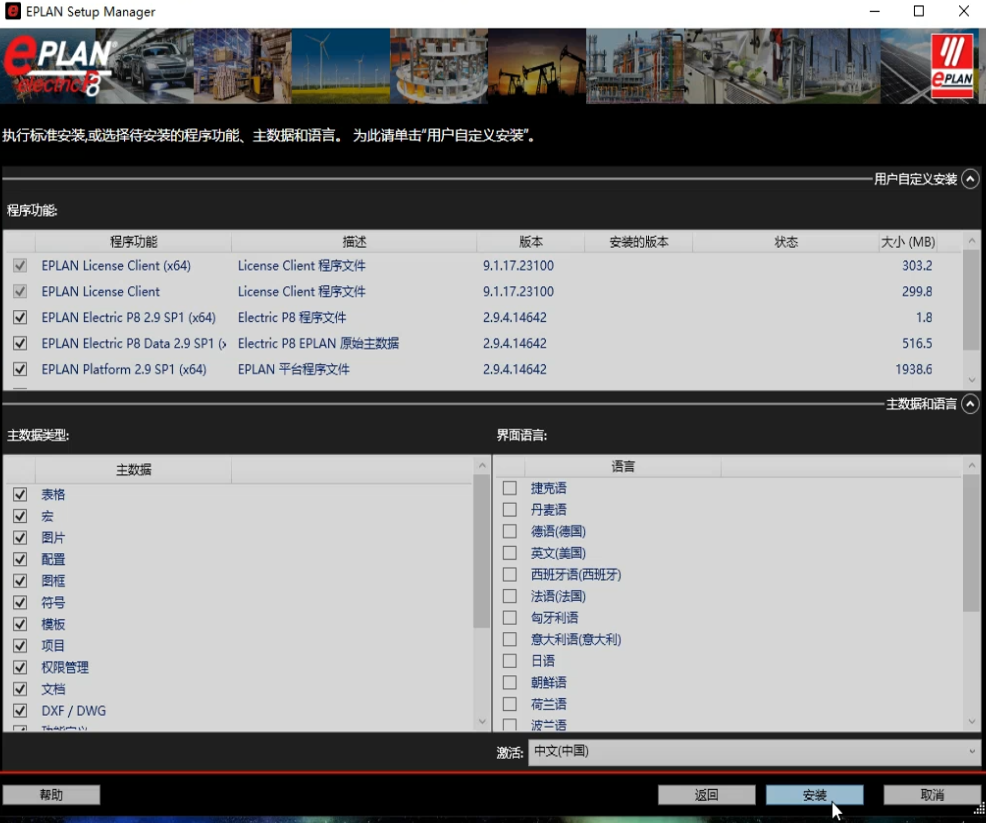The image size is (986, 823).
Task: Uncheck the 宏 master data type
Action: pyautogui.click(x=20, y=516)
